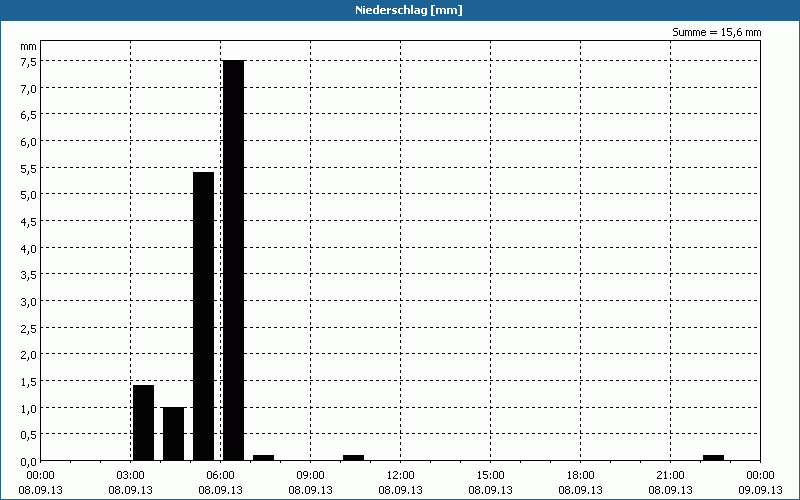The height and width of the screenshot is (500, 800).
Task: Select the small bar after 10:00
Action: pos(354,458)
